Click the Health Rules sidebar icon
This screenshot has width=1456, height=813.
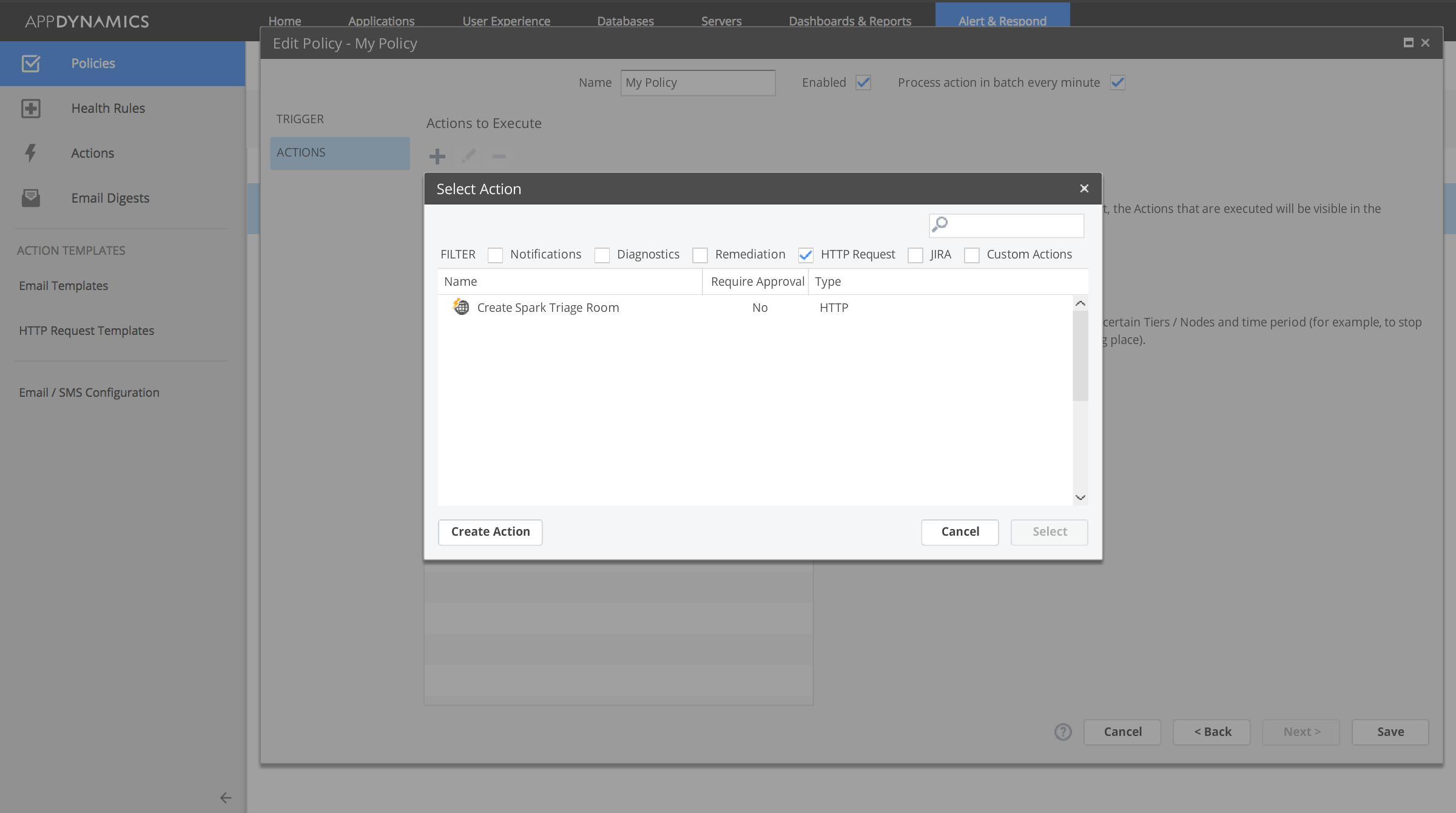31,108
